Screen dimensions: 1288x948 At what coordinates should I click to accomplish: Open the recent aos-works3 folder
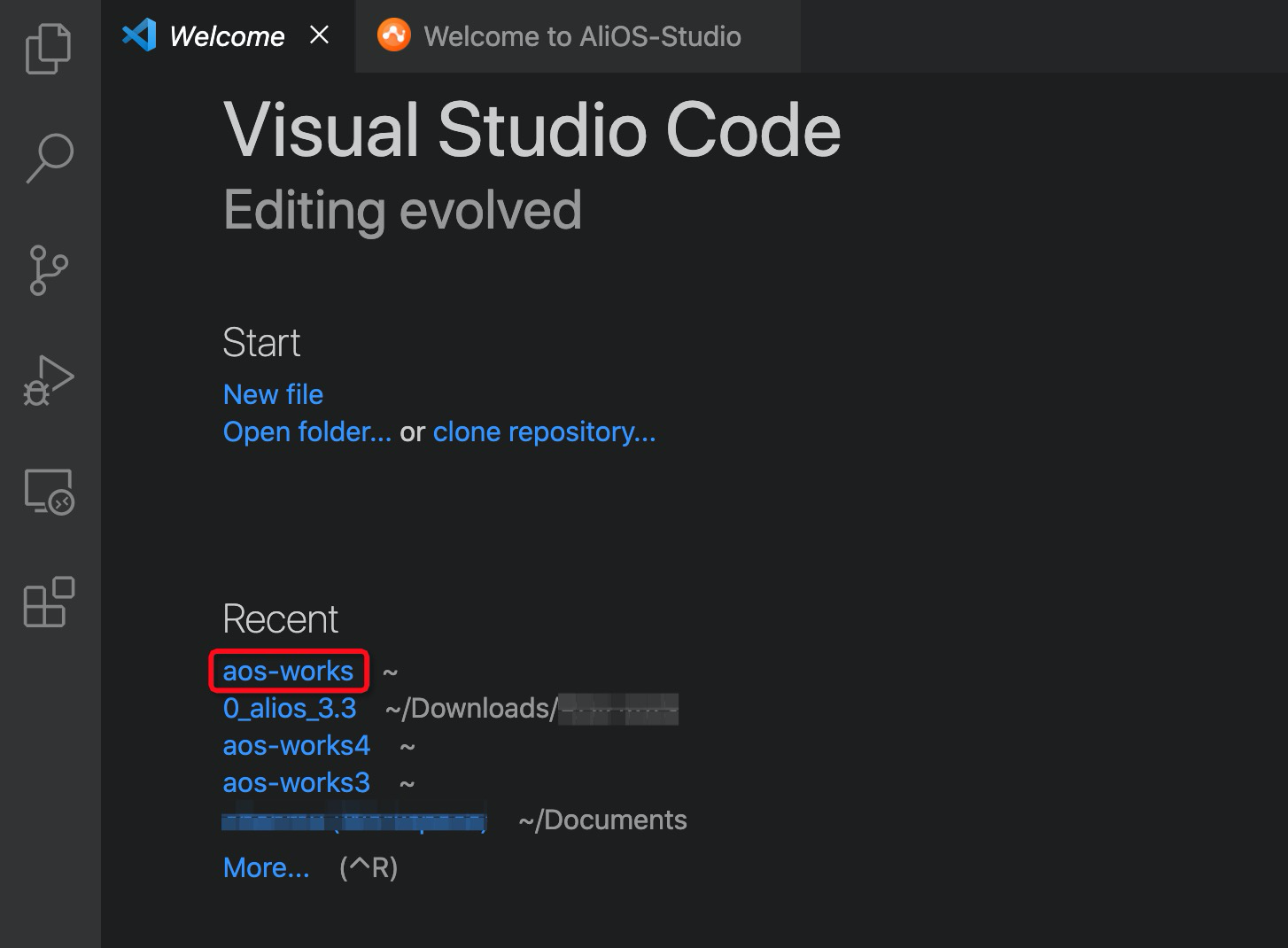296,782
